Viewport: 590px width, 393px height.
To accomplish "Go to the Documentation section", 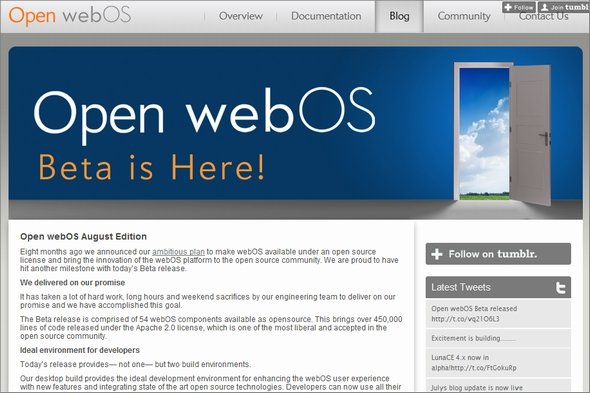I will pyautogui.click(x=326, y=16).
